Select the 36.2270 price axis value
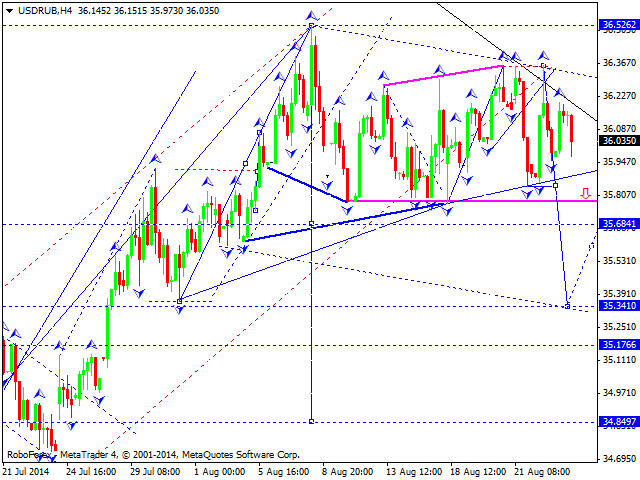The height and width of the screenshot is (480, 640). coord(619,96)
